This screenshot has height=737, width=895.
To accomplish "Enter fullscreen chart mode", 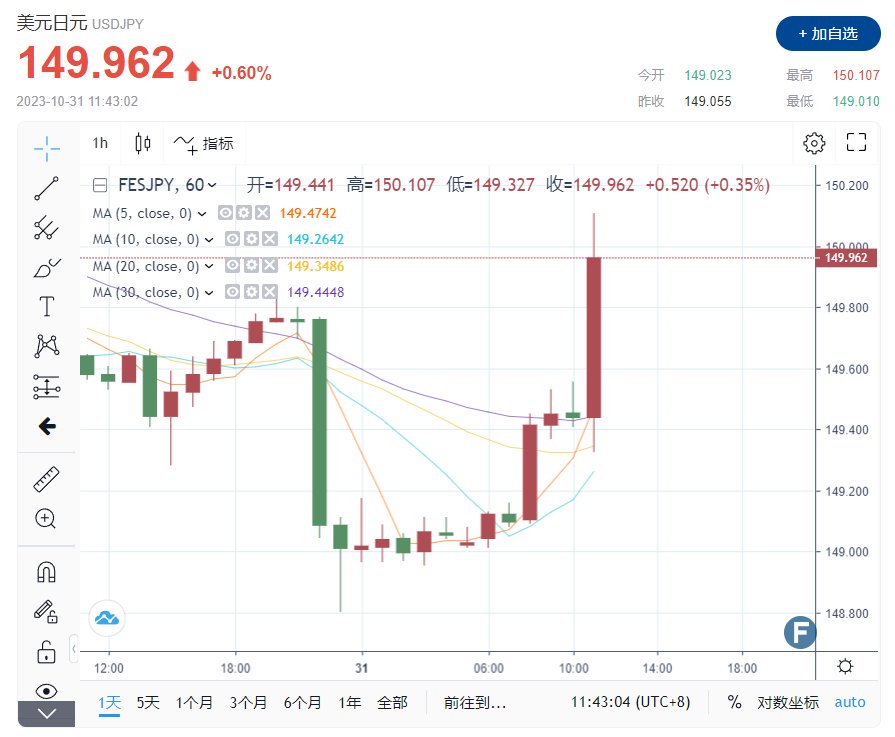I will point(856,143).
